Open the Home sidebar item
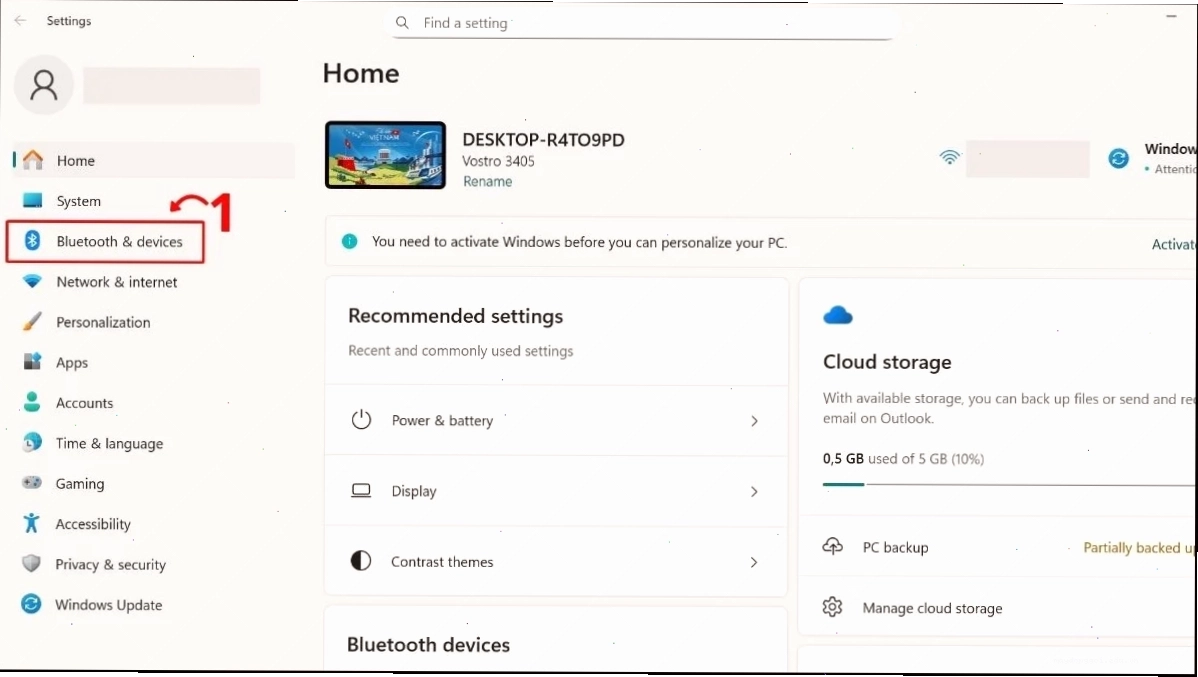The width and height of the screenshot is (1198, 677). pos(154,160)
